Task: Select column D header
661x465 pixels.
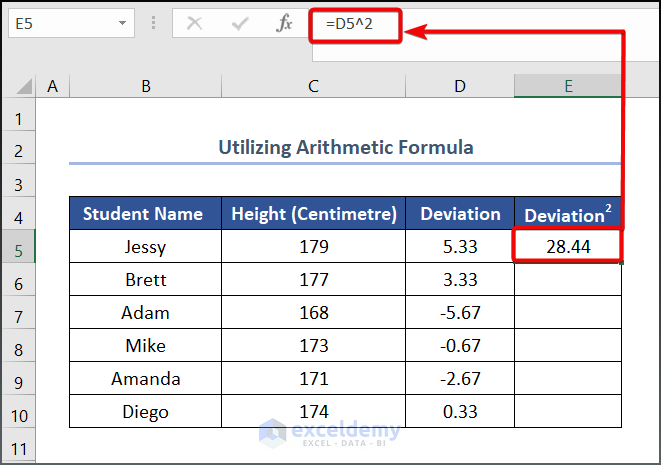Action: 460,87
